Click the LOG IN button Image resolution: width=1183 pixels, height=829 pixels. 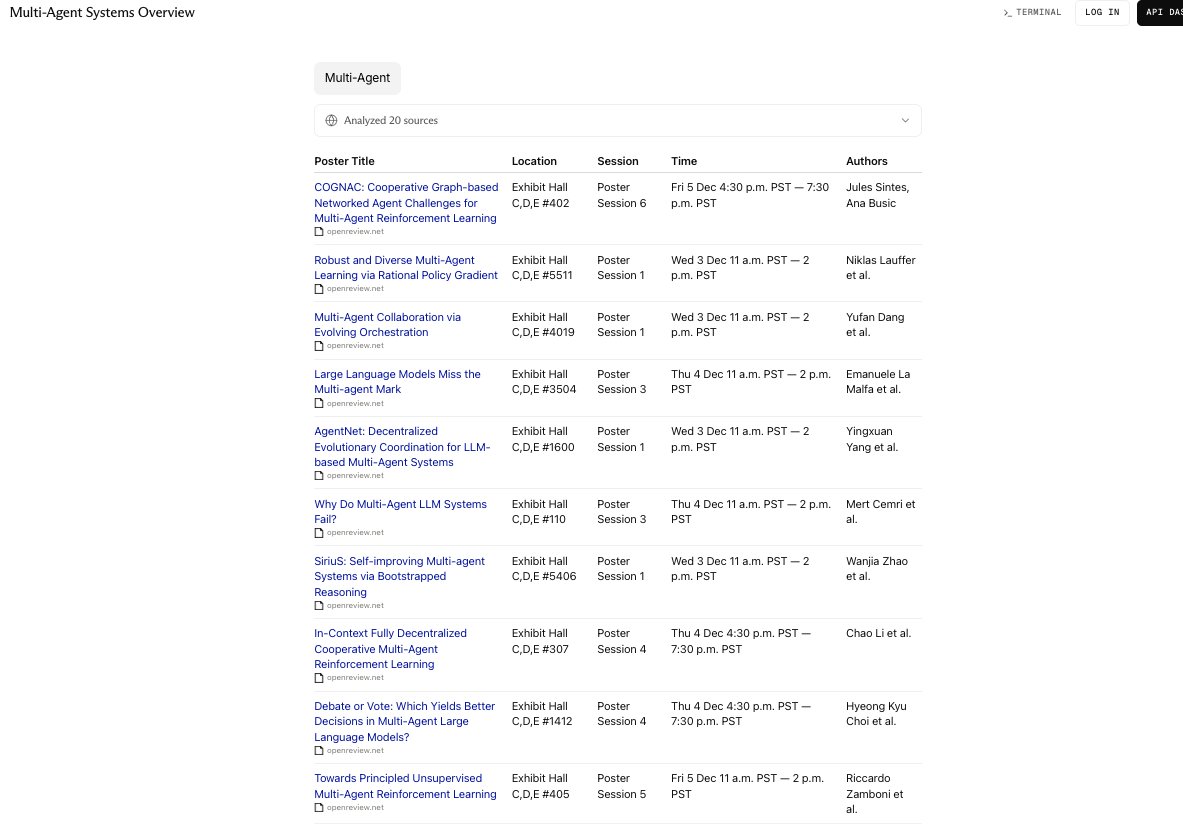tap(1102, 12)
